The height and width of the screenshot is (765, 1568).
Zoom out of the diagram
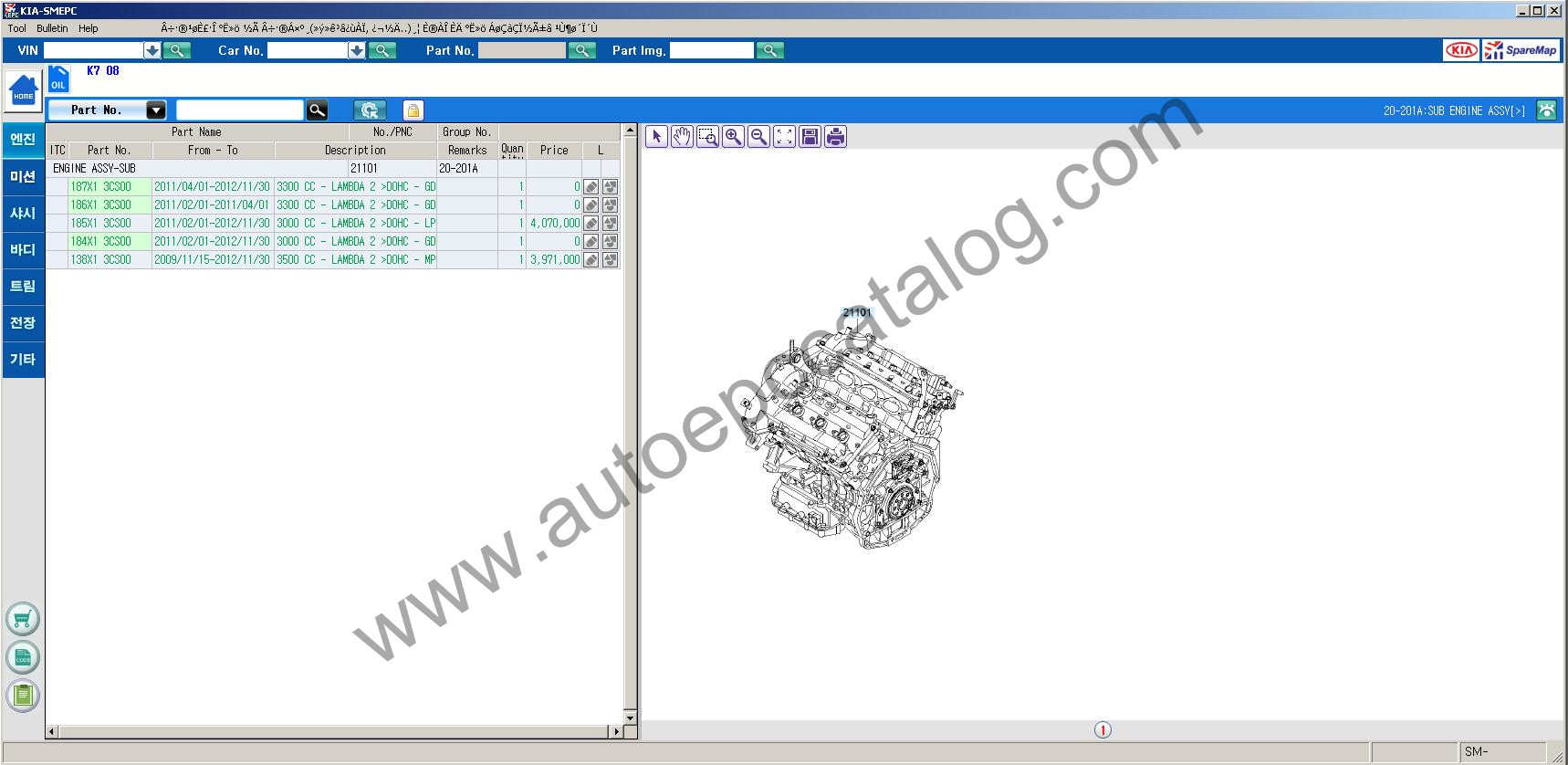click(758, 137)
